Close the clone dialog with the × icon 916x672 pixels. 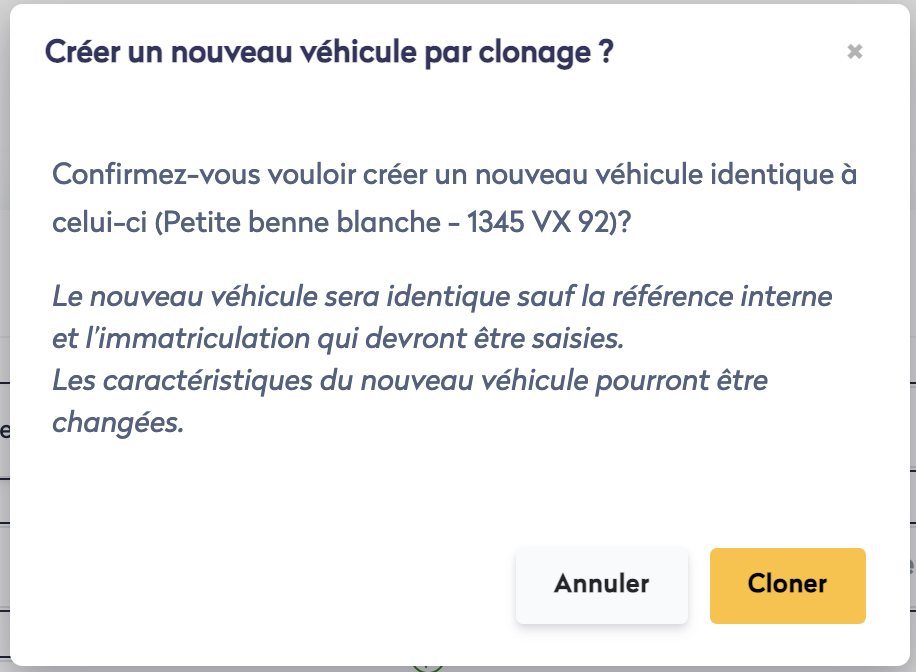point(854,52)
